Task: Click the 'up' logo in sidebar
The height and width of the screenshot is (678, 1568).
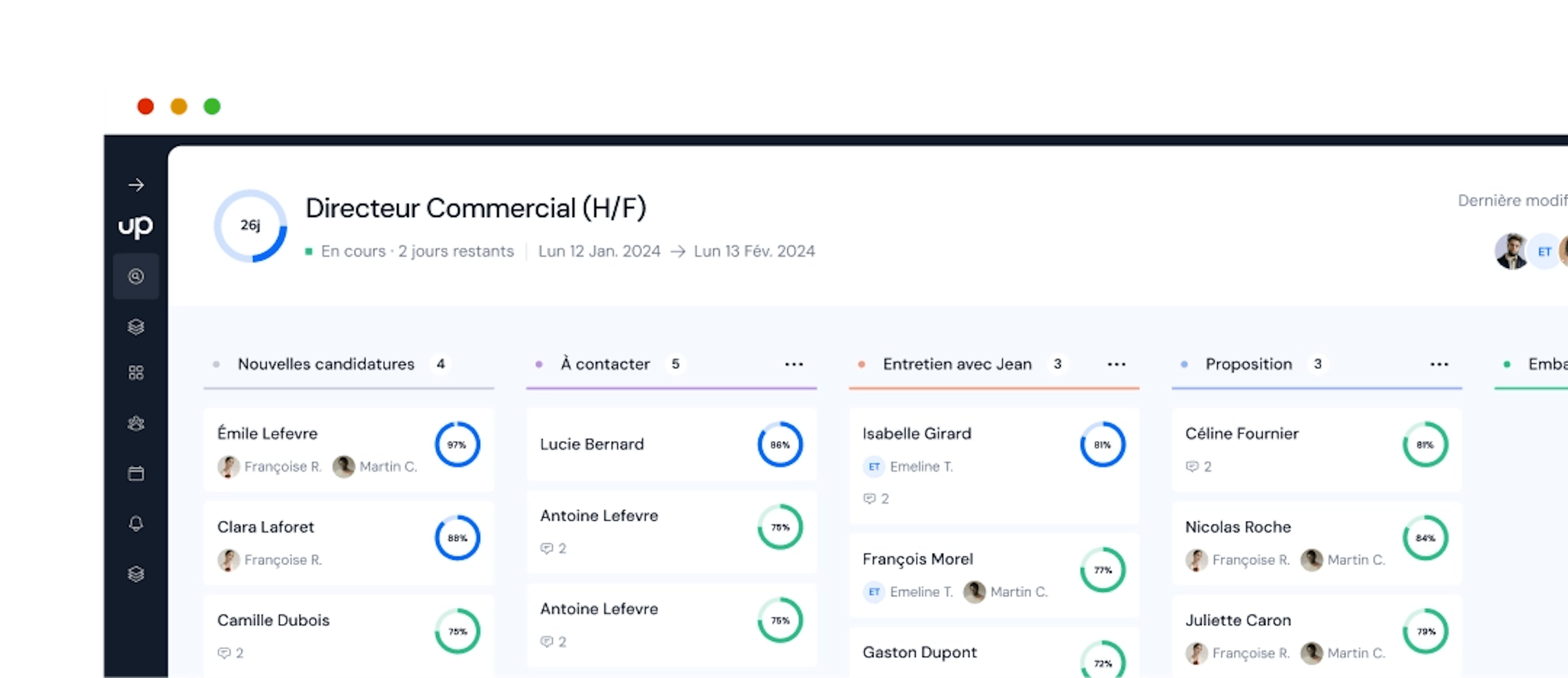Action: (x=136, y=226)
